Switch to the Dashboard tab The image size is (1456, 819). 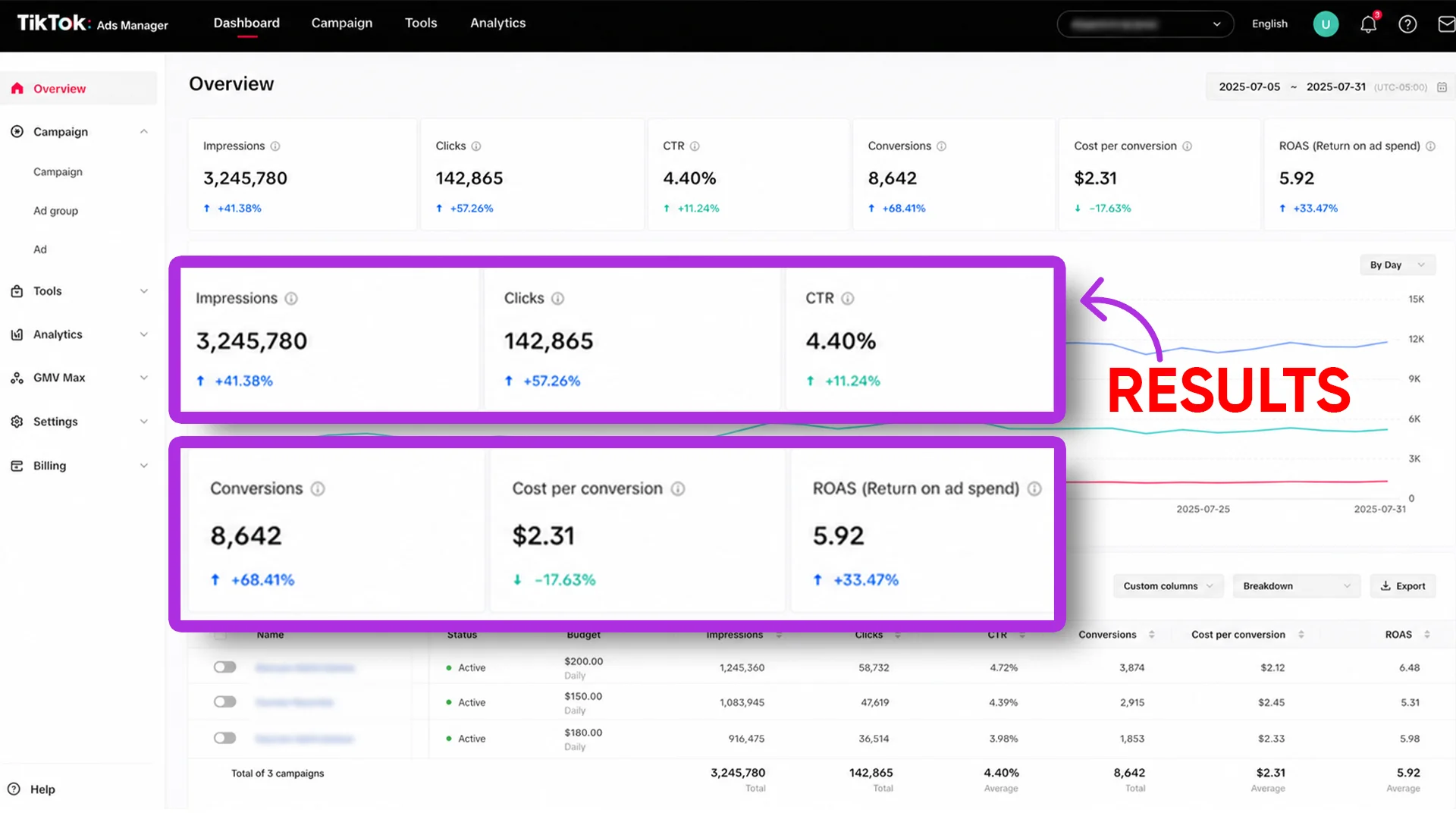click(246, 23)
